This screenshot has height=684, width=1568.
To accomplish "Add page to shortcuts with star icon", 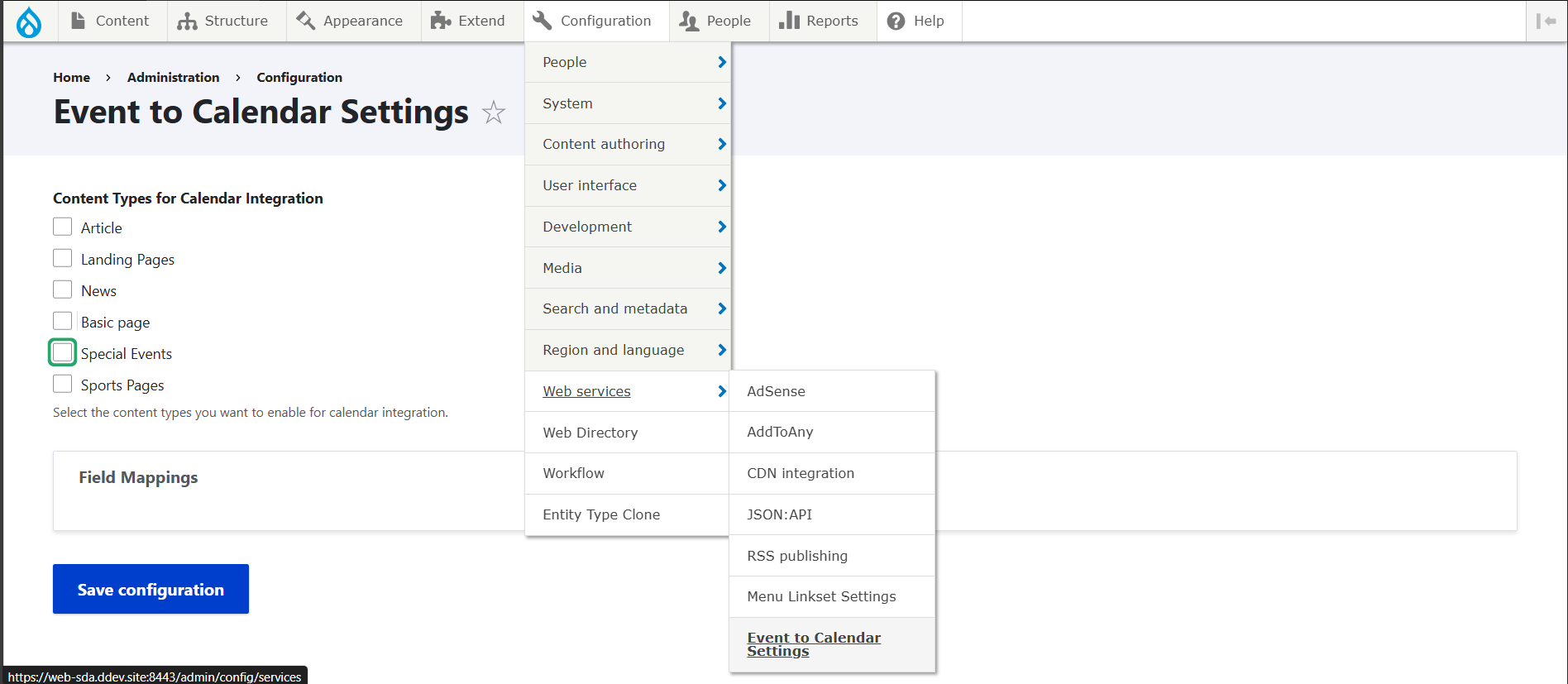I will 494,112.
